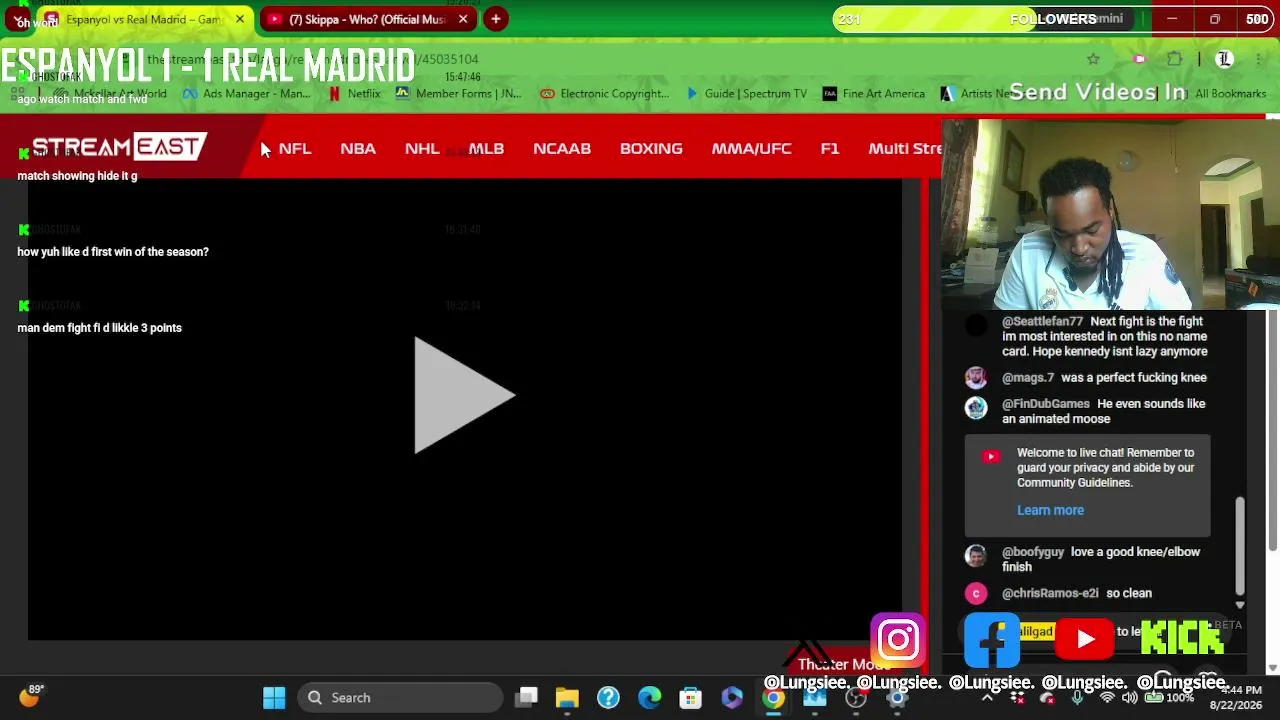Click the @chrisRamos-e2i chat avatar

pos(976,593)
